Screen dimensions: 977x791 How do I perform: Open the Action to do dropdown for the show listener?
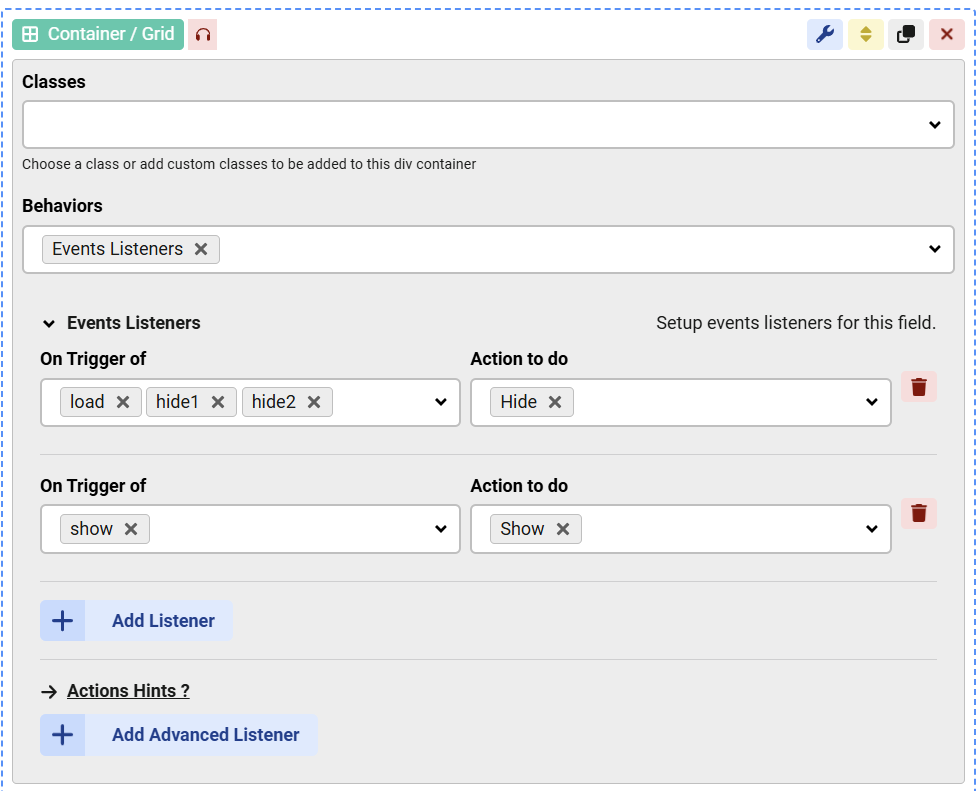tap(870, 529)
